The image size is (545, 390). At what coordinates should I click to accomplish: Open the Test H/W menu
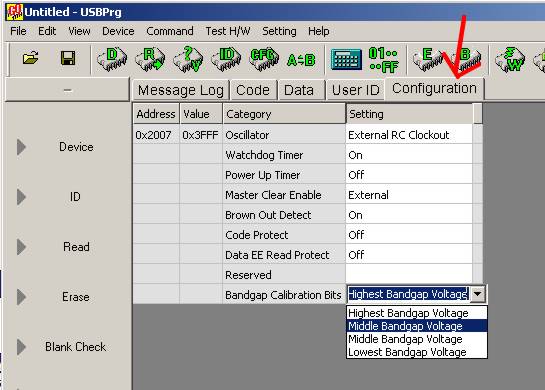[228, 31]
